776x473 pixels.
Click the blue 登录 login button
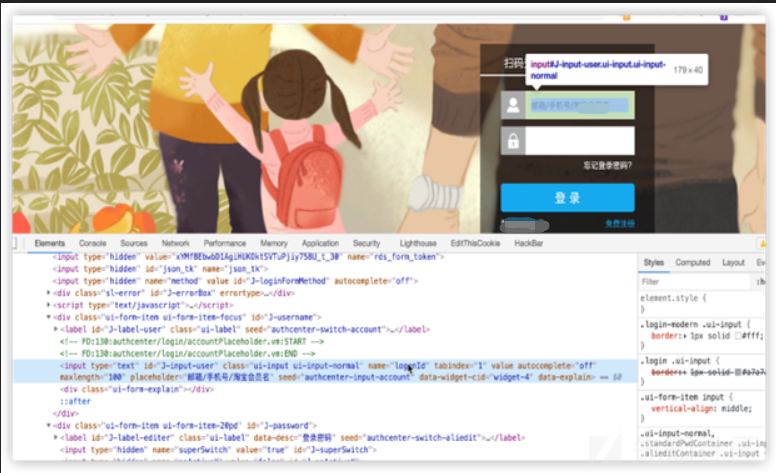point(568,198)
